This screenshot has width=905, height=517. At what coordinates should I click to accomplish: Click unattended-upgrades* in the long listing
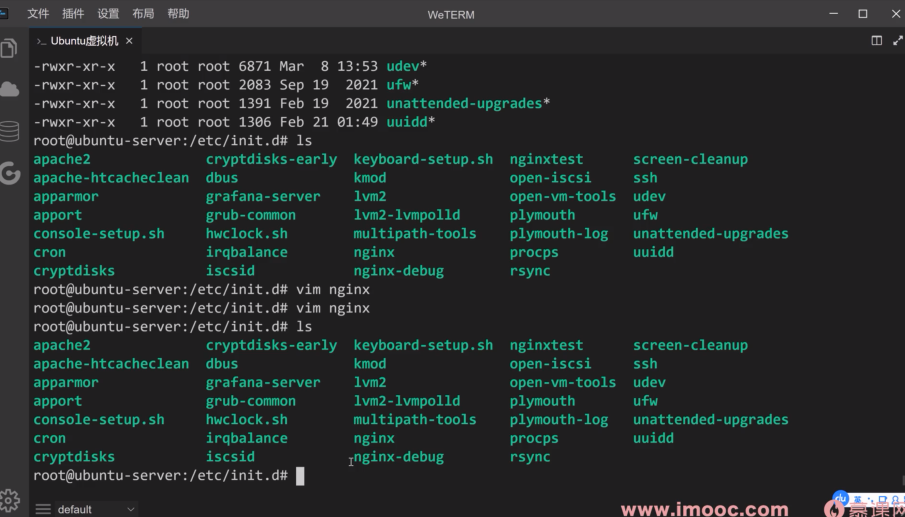468,104
